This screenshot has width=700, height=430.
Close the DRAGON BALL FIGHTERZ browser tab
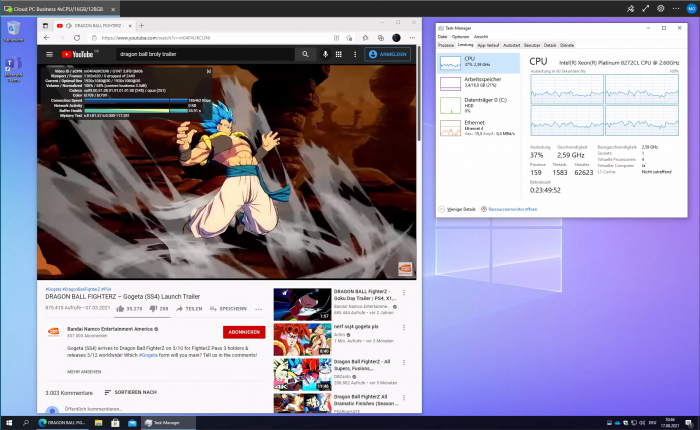coord(130,25)
